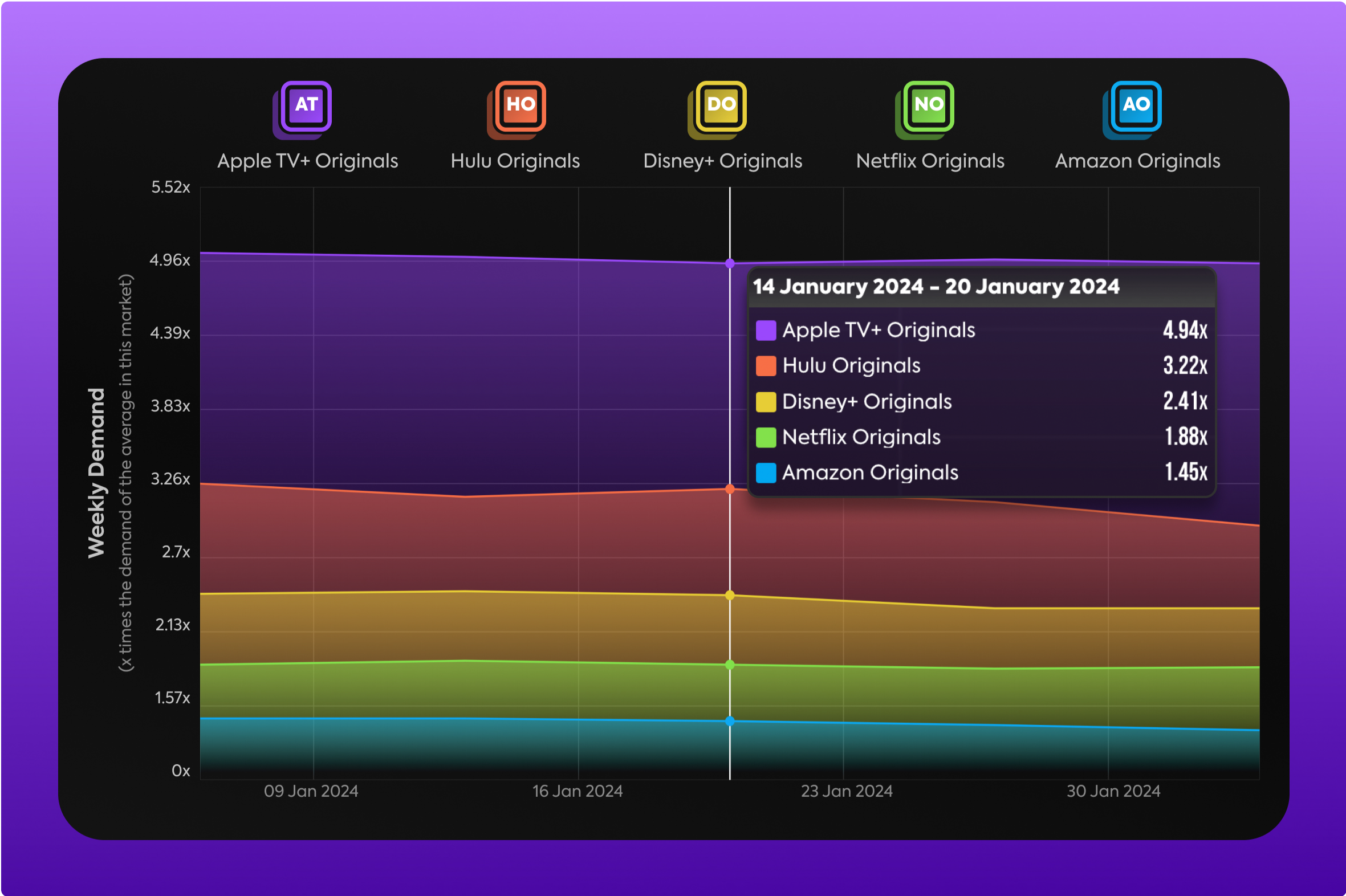Click the green Netflix swatch in the tooltip

[766, 438]
